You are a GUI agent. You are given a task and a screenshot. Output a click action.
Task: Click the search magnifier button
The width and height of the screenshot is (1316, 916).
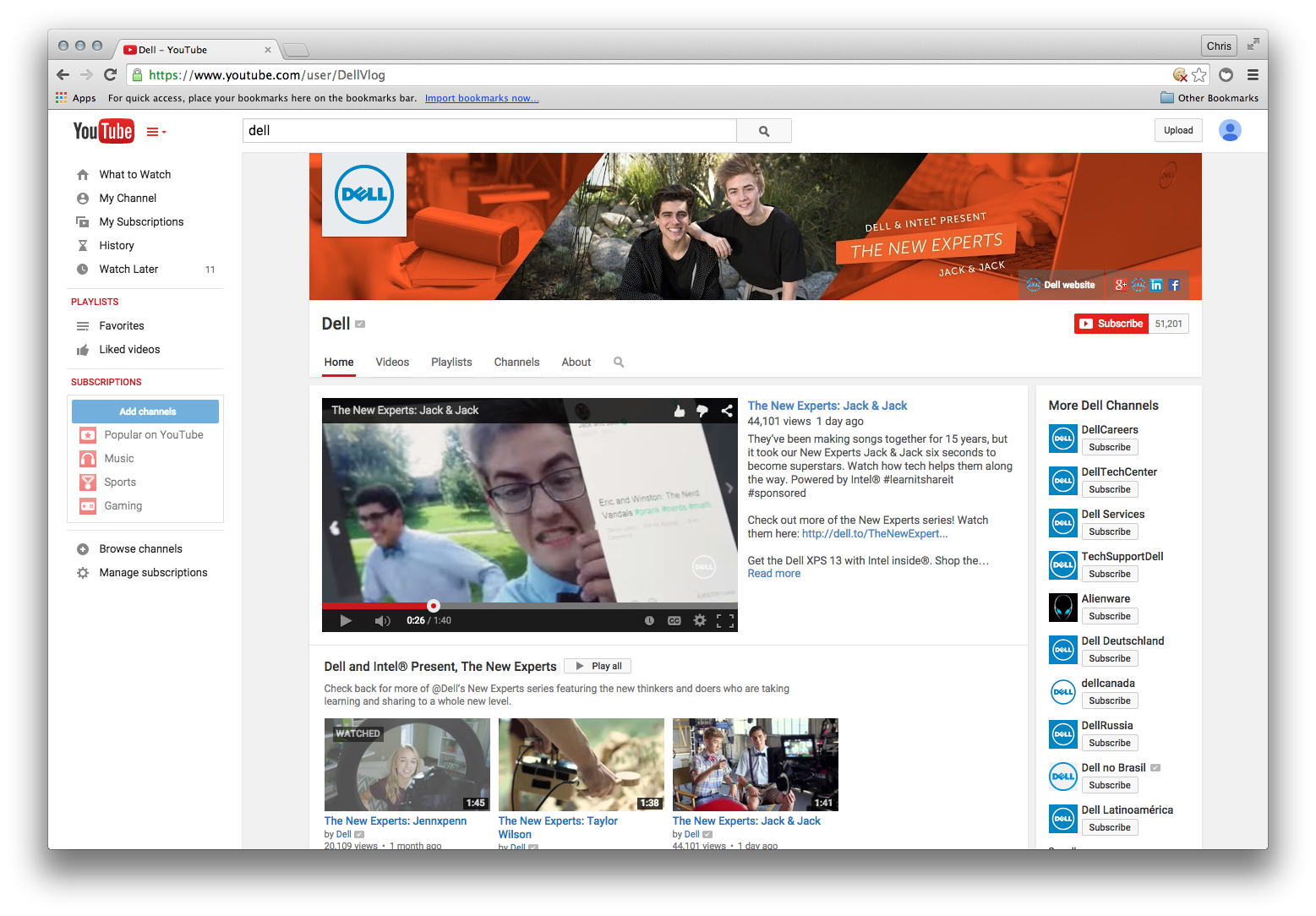coord(764,131)
